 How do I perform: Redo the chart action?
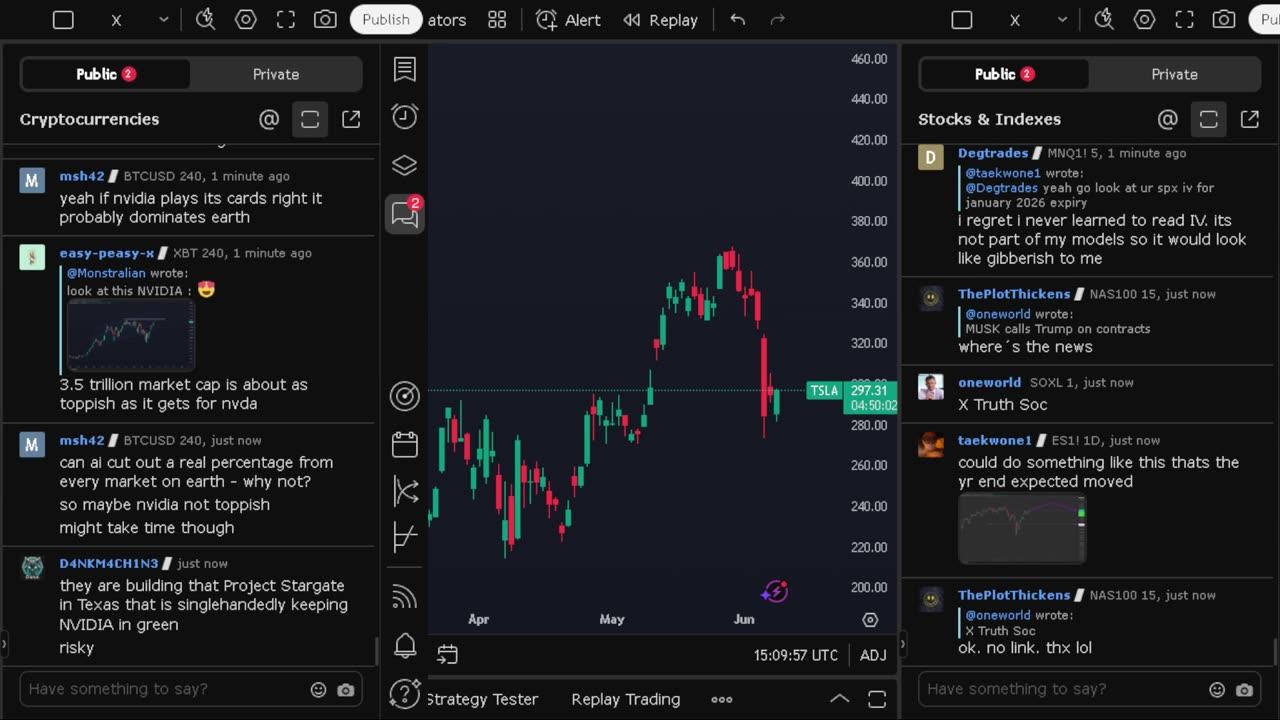777,20
